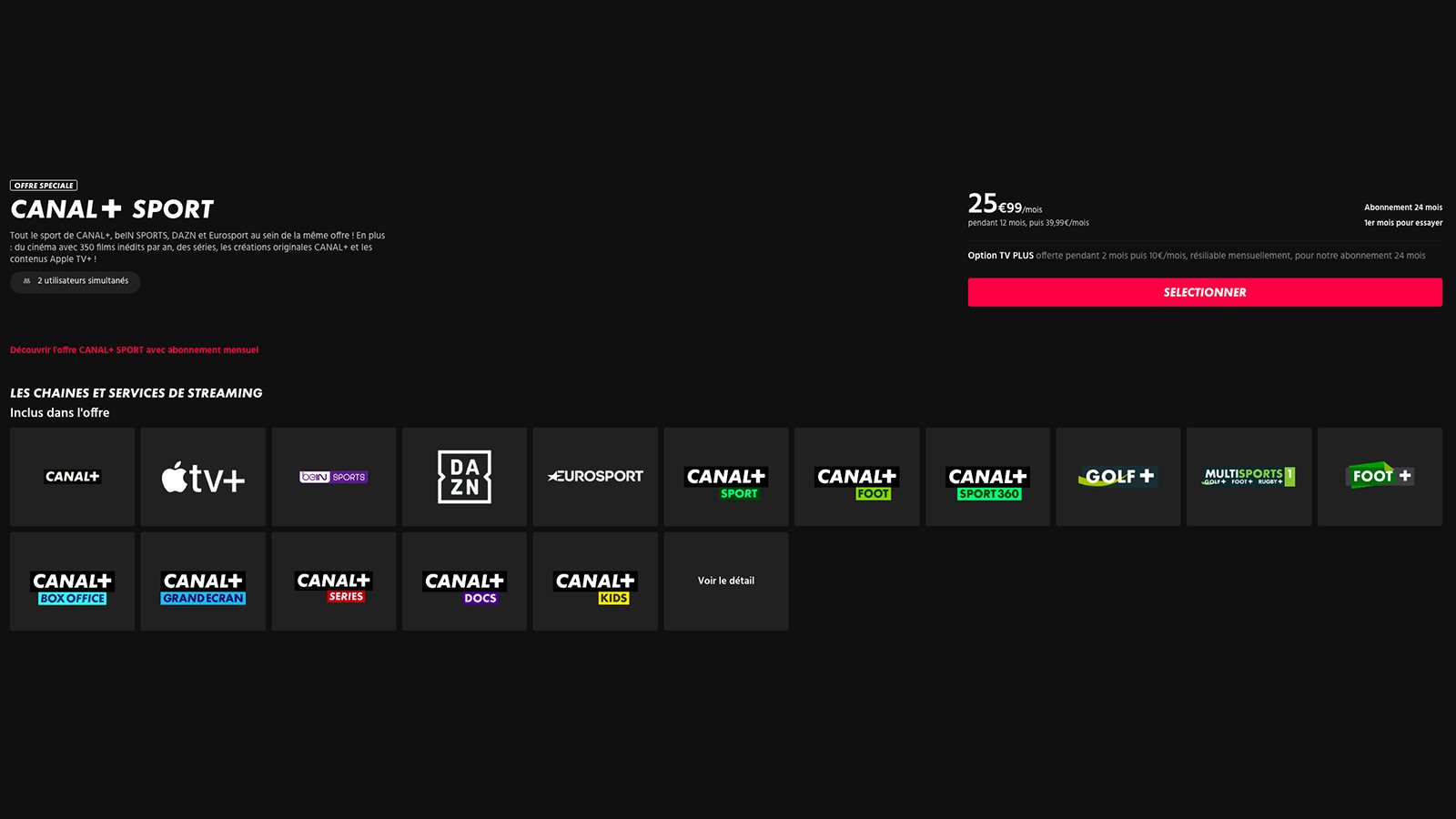The width and height of the screenshot is (1456, 819).
Task: Click the Multisports channel tile
Action: 1249,477
